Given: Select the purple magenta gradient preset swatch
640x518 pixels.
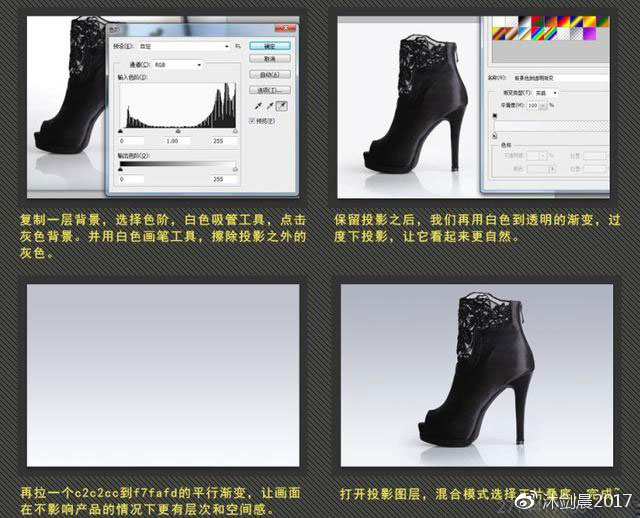Looking at the screenshot, I should pyautogui.click(x=589, y=34).
